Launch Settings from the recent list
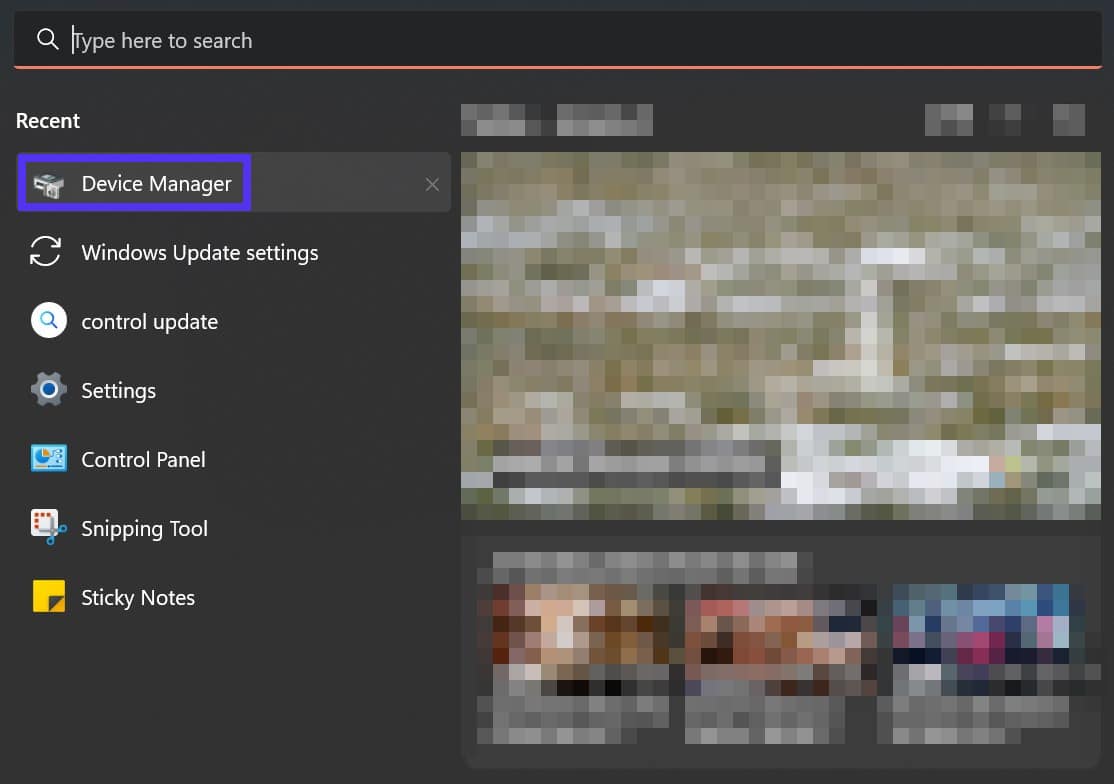Screen dimensions: 1114x784 tap(119, 391)
